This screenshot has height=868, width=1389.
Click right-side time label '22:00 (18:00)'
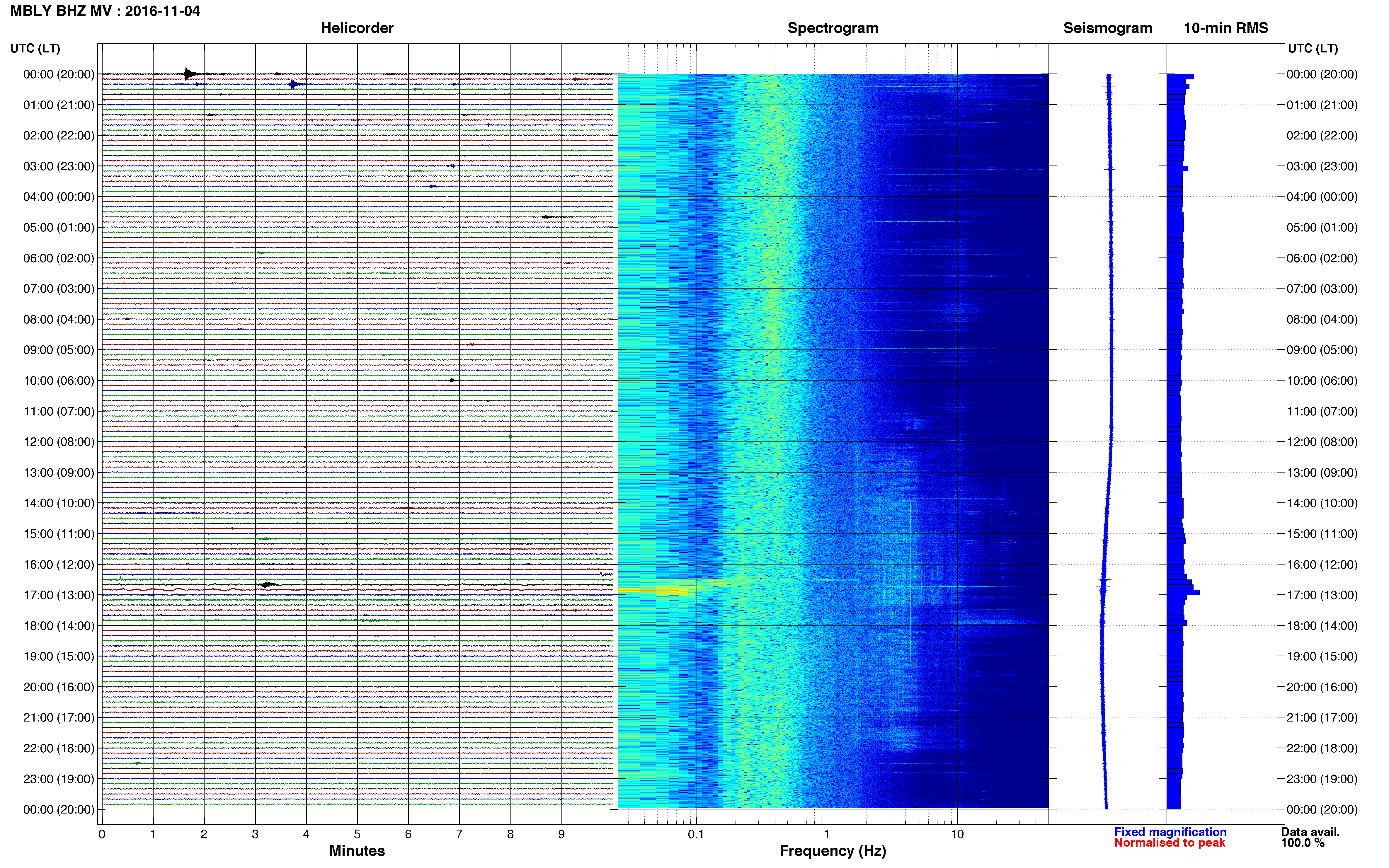(x=1322, y=748)
